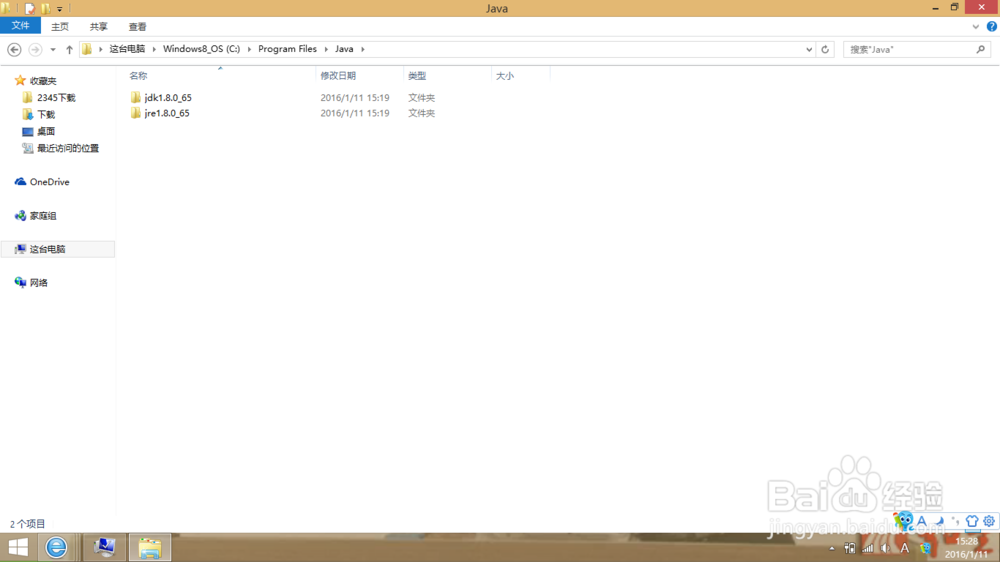Image resolution: width=1000 pixels, height=562 pixels.
Task: Click the battery power tray icon
Action: (849, 548)
